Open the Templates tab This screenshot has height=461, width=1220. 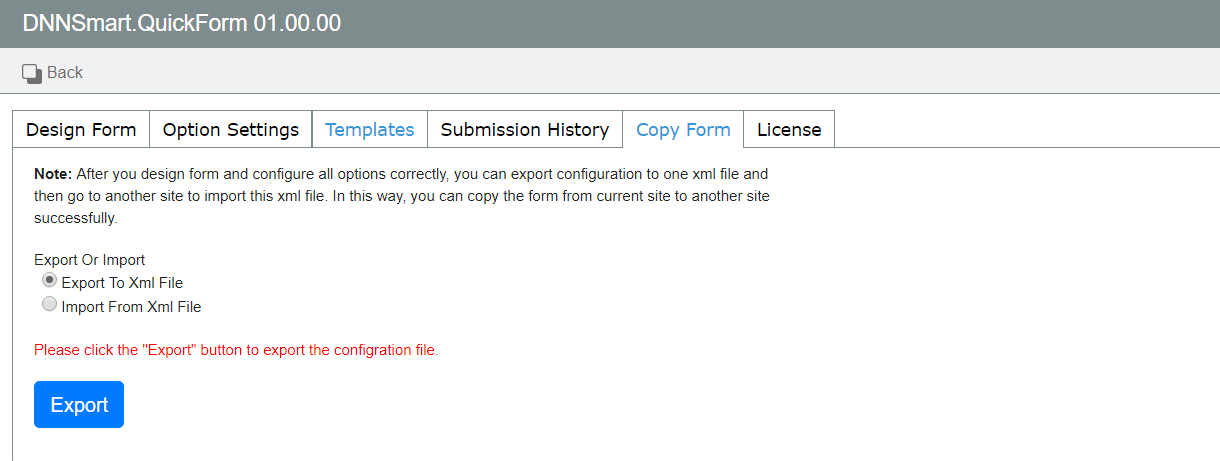point(370,129)
